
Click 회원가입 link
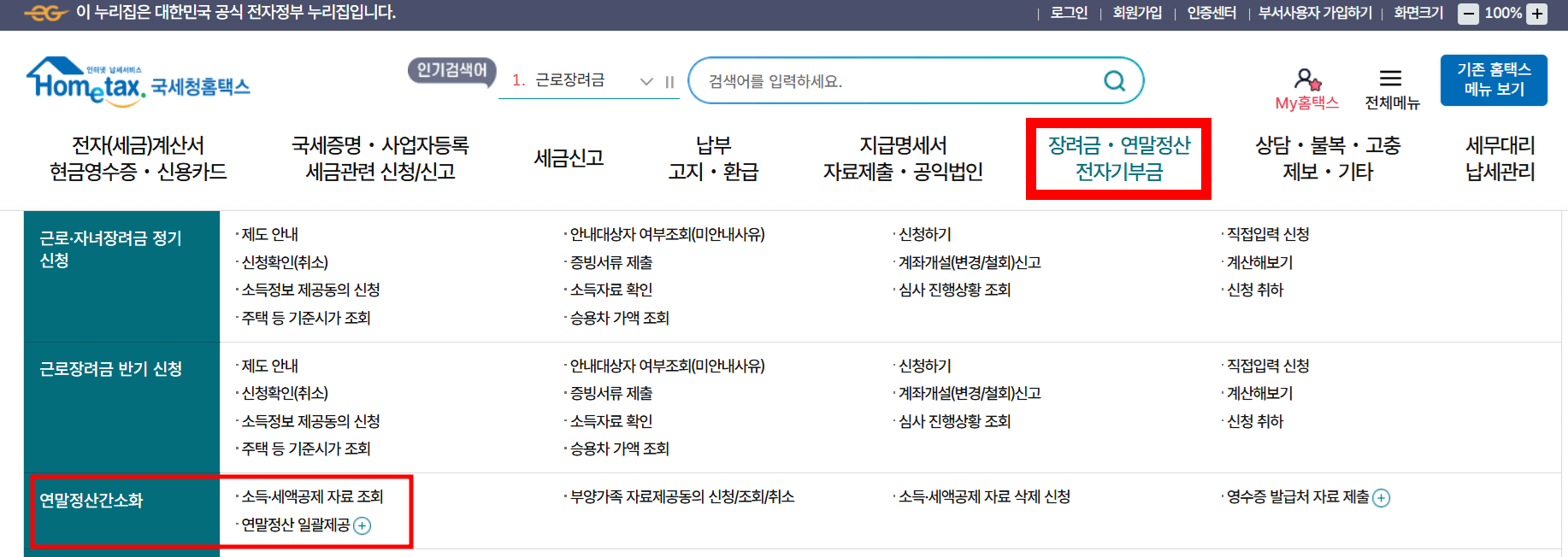coord(1137,13)
